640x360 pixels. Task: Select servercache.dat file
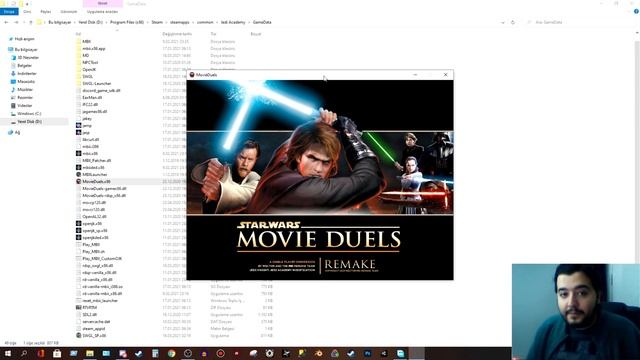96,322
